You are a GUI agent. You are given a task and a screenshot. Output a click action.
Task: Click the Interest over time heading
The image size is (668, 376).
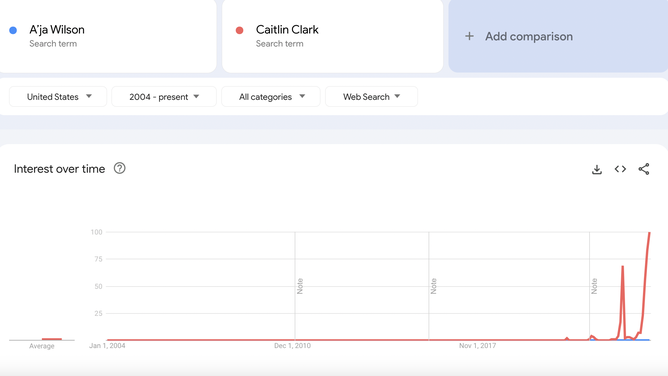(x=59, y=169)
